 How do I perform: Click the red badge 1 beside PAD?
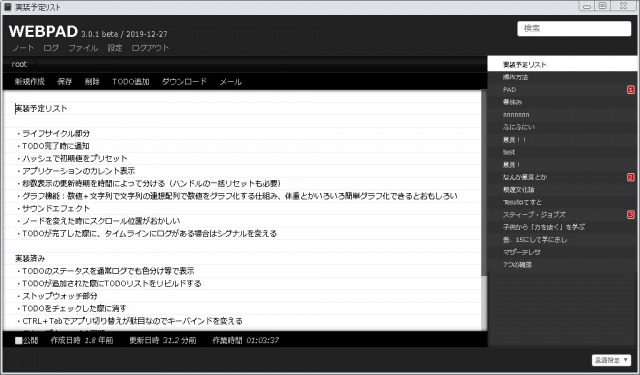coord(631,90)
